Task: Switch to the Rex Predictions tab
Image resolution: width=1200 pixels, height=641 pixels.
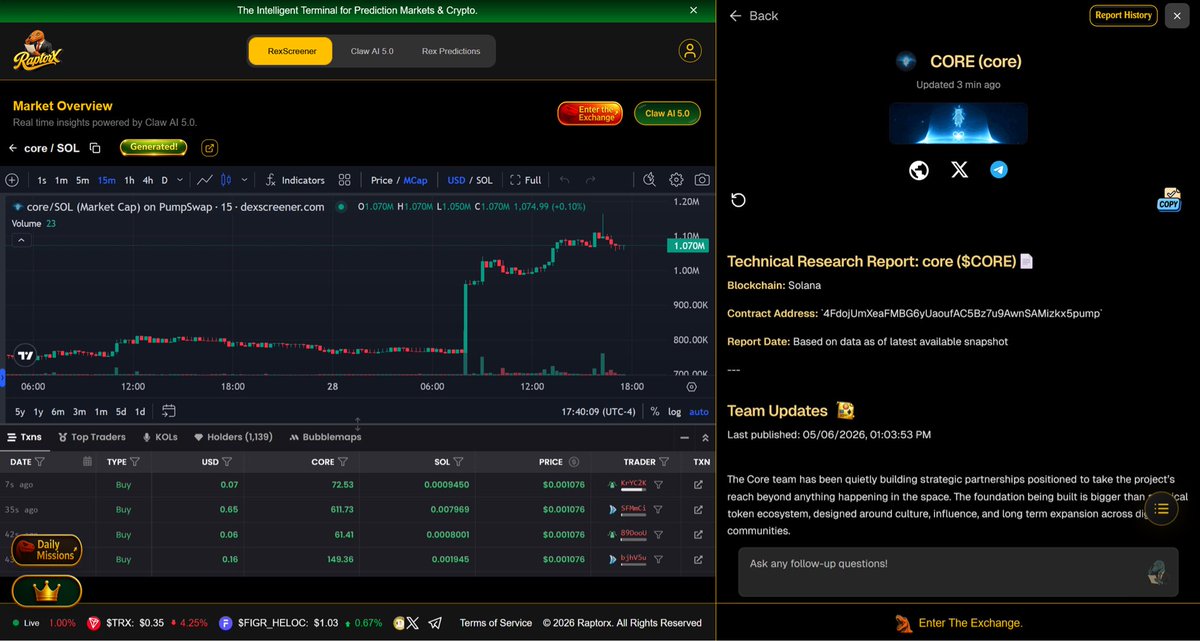Action: (x=451, y=51)
